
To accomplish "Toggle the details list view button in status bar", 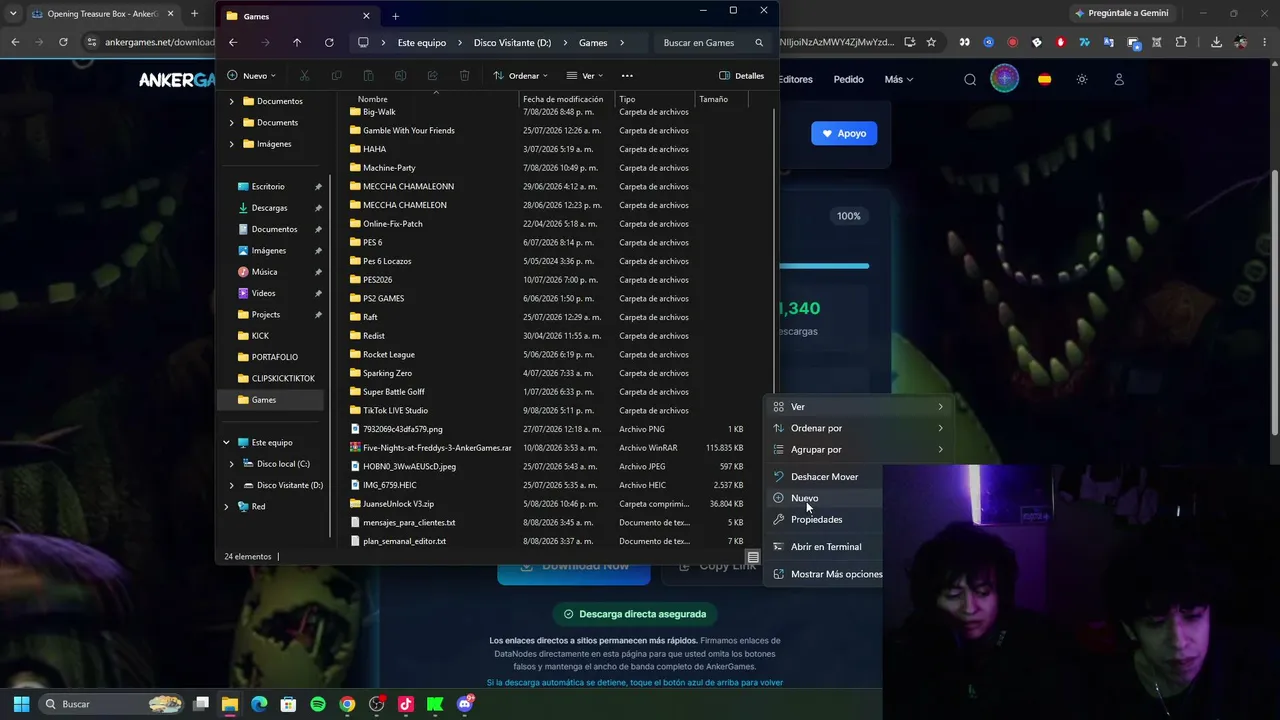I will pyautogui.click(x=753, y=557).
